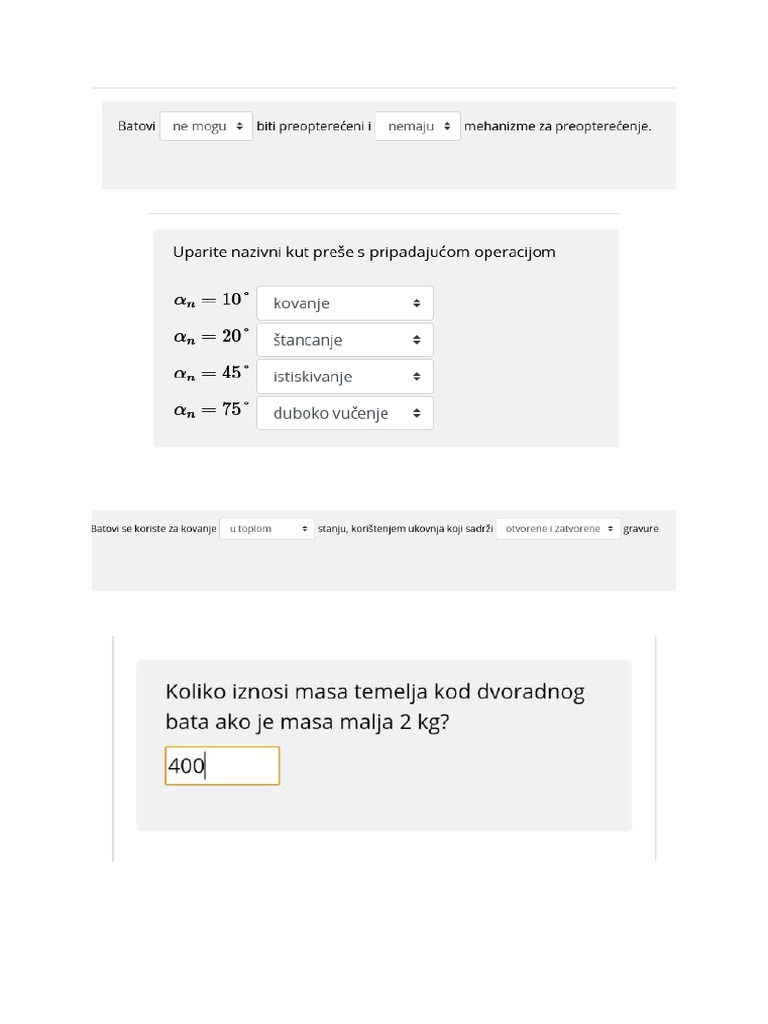Click the arrow icon beside 'otvorene i zatvorene'
This screenshot has height=1024, width=768.
click(610, 528)
